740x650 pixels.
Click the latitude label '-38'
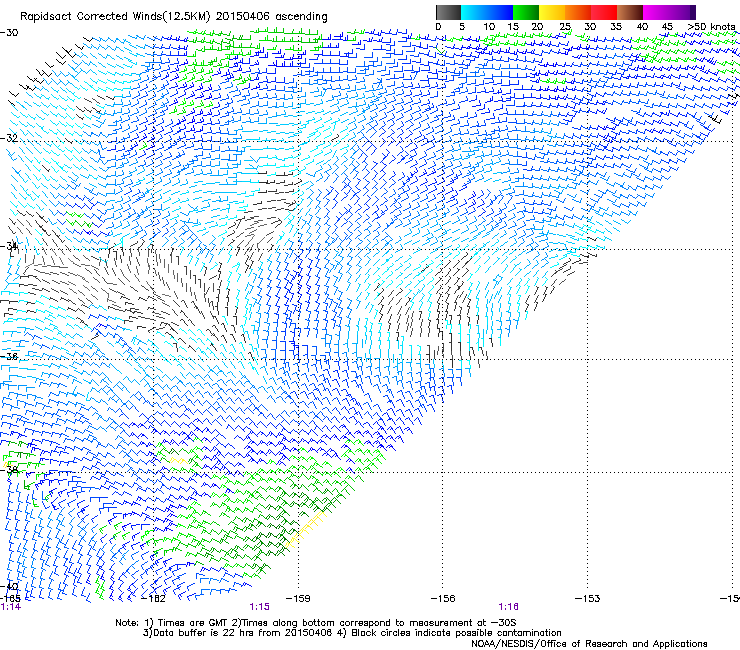pos(9,470)
